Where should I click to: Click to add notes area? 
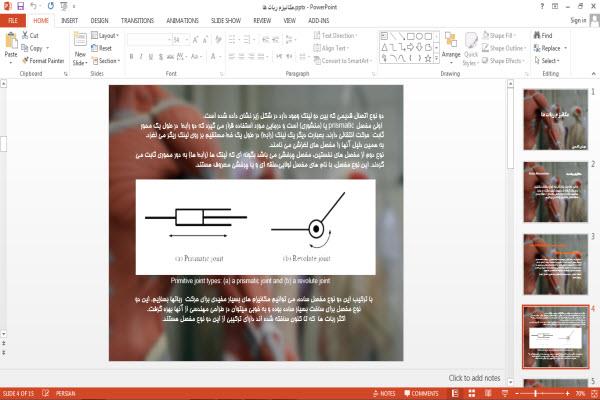point(474,378)
